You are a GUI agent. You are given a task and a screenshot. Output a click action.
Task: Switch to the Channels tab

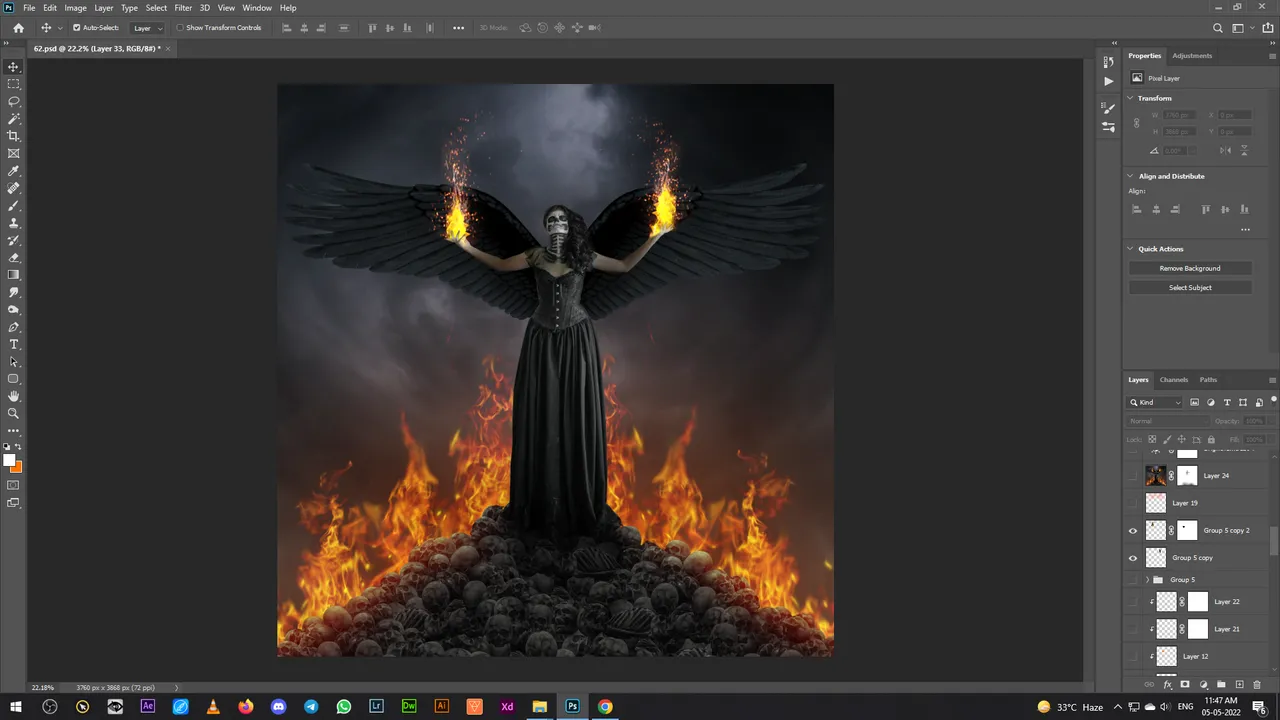click(x=1174, y=380)
